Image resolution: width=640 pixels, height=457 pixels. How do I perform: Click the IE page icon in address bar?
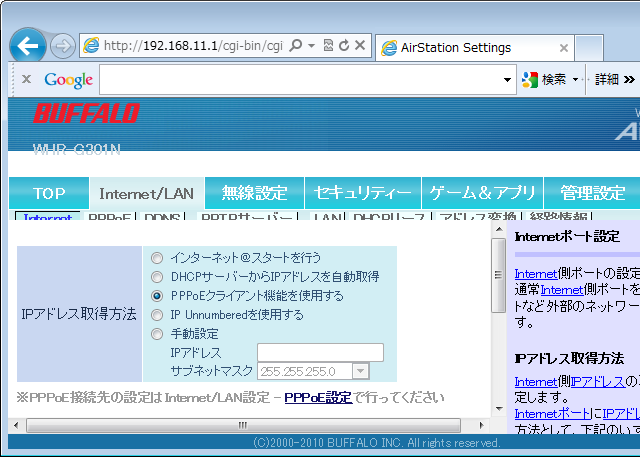[91, 45]
